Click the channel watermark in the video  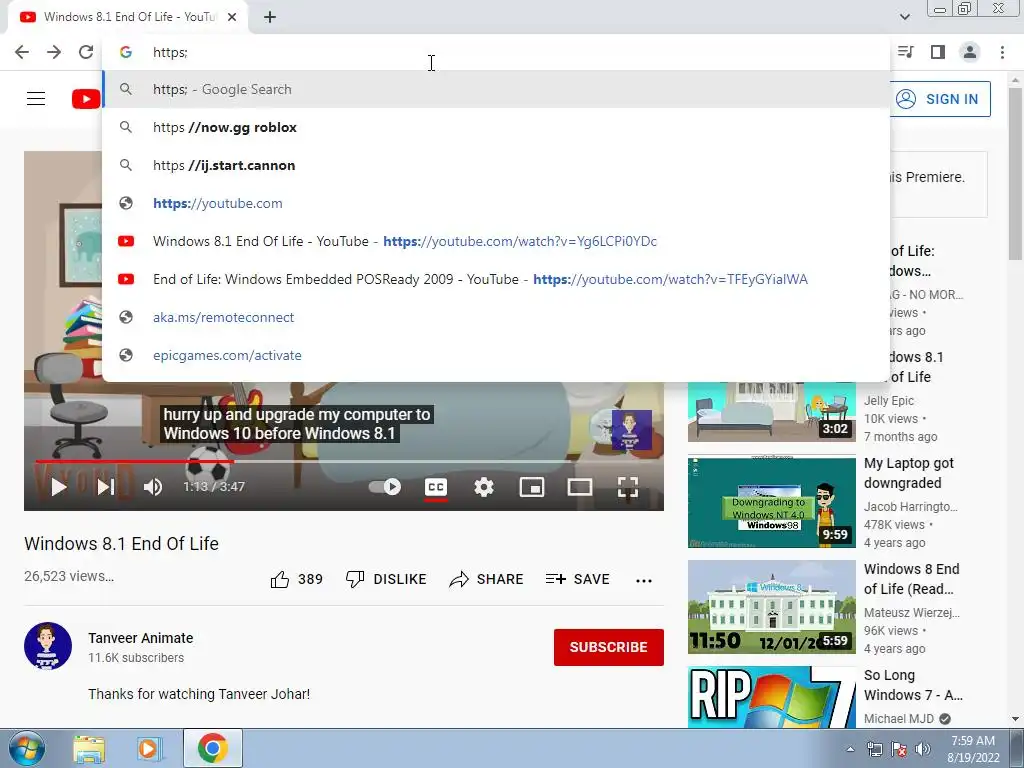(x=632, y=430)
